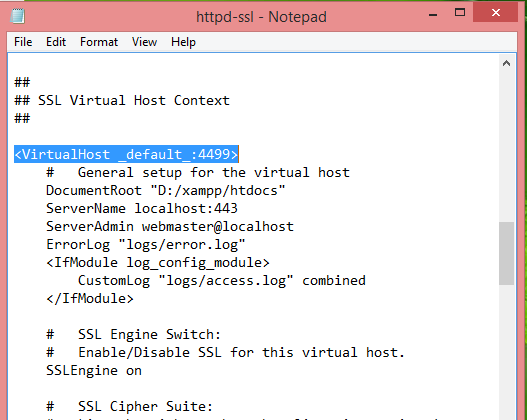This screenshot has width=527, height=420.
Task: Click the SSLEngine on line
Action: (x=94, y=370)
